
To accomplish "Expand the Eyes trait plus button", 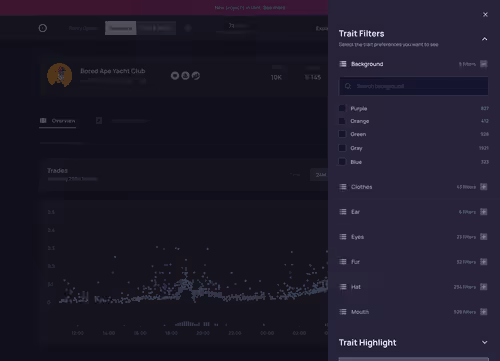I will click(484, 237).
